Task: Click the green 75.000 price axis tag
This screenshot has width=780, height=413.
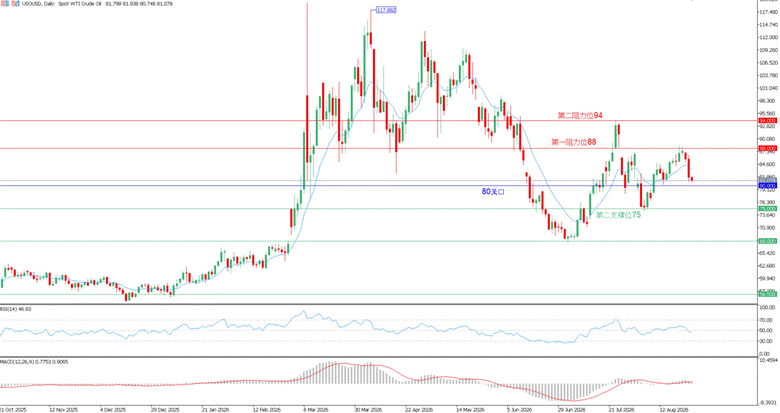Action: pos(768,209)
